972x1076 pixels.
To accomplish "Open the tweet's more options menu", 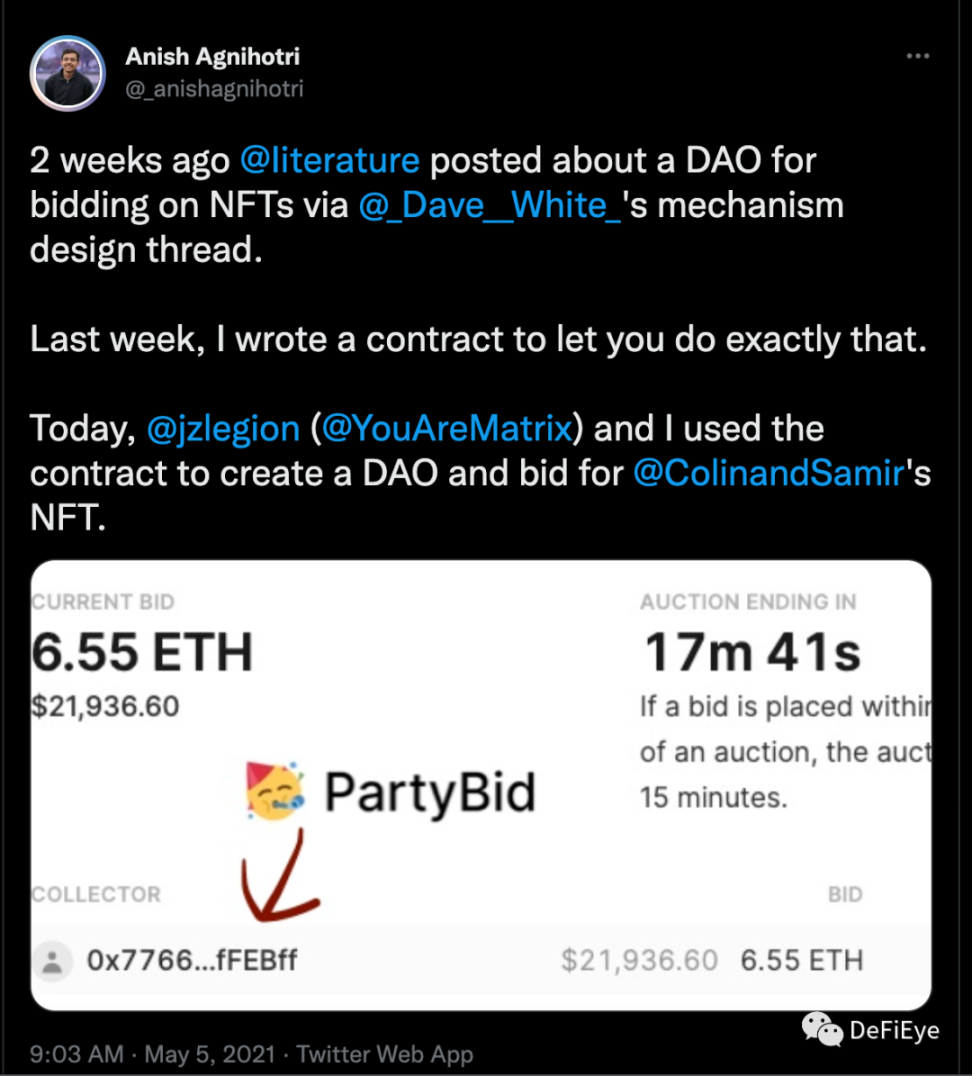I will (x=917, y=57).
